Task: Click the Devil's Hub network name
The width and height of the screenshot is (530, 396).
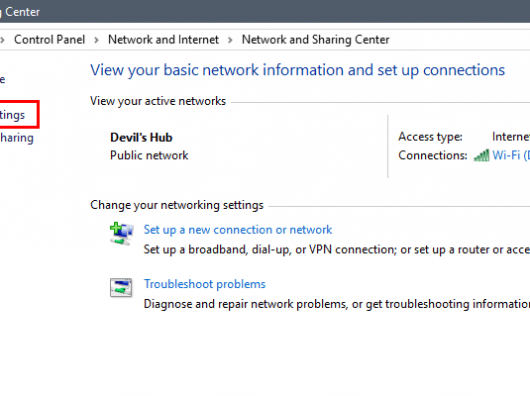Action: (141, 138)
